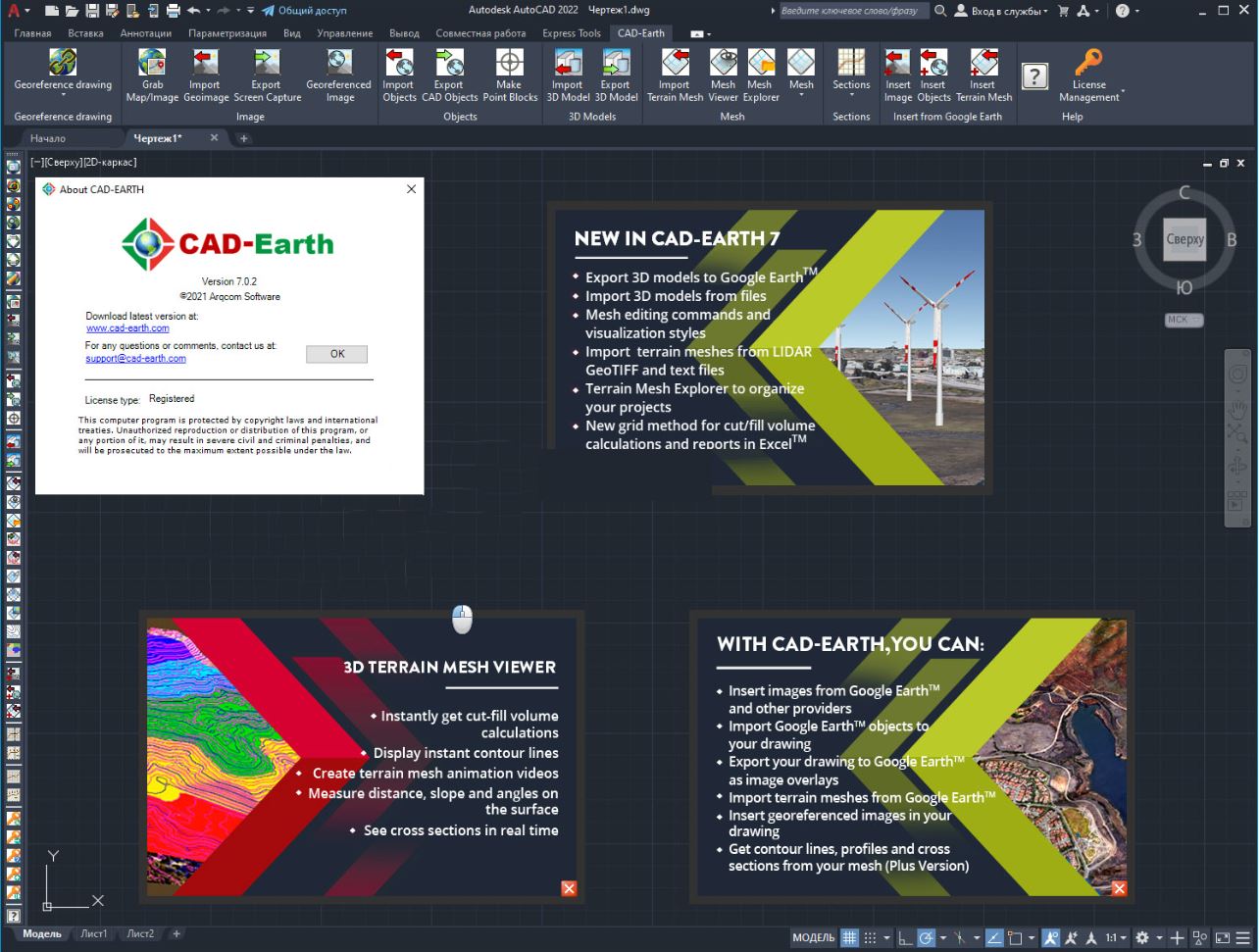The image size is (1260, 952).
Task: Switch to the Express Tools ribbon tab
Action: point(572,33)
